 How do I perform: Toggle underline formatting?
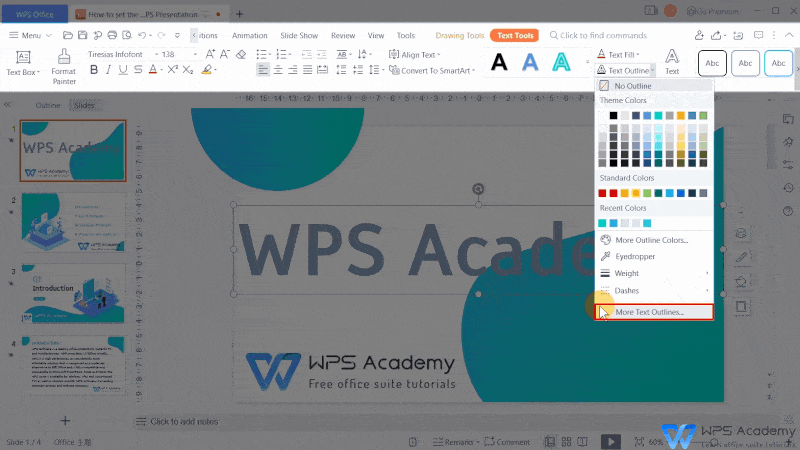(x=123, y=70)
